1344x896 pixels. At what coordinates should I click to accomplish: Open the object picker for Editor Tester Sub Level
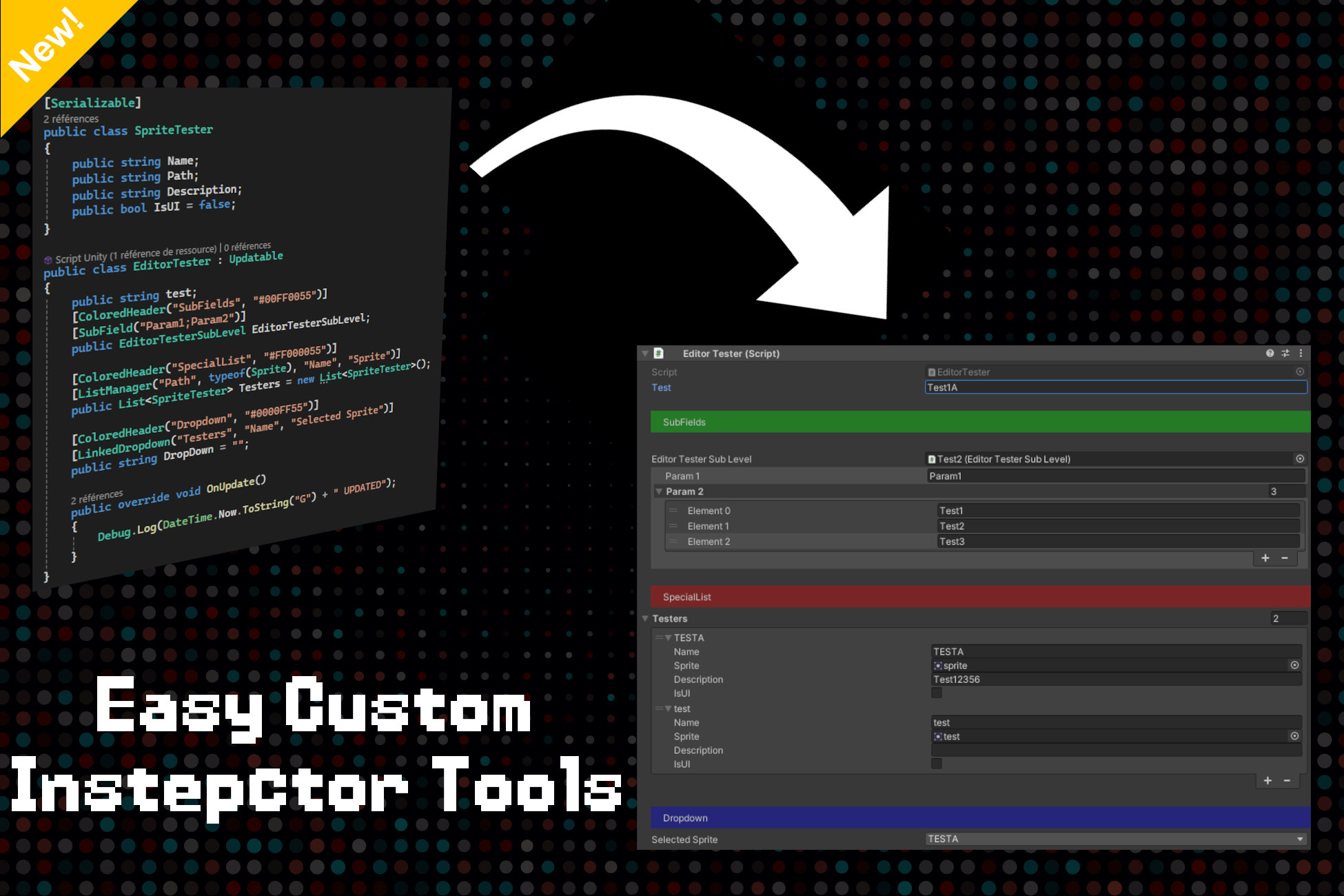[x=1299, y=458]
